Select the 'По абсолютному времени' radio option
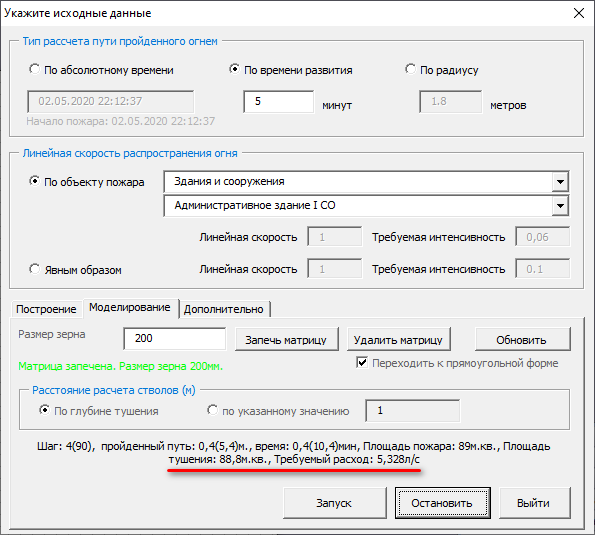Screen dimensions: 595x535 [x=101, y=70]
